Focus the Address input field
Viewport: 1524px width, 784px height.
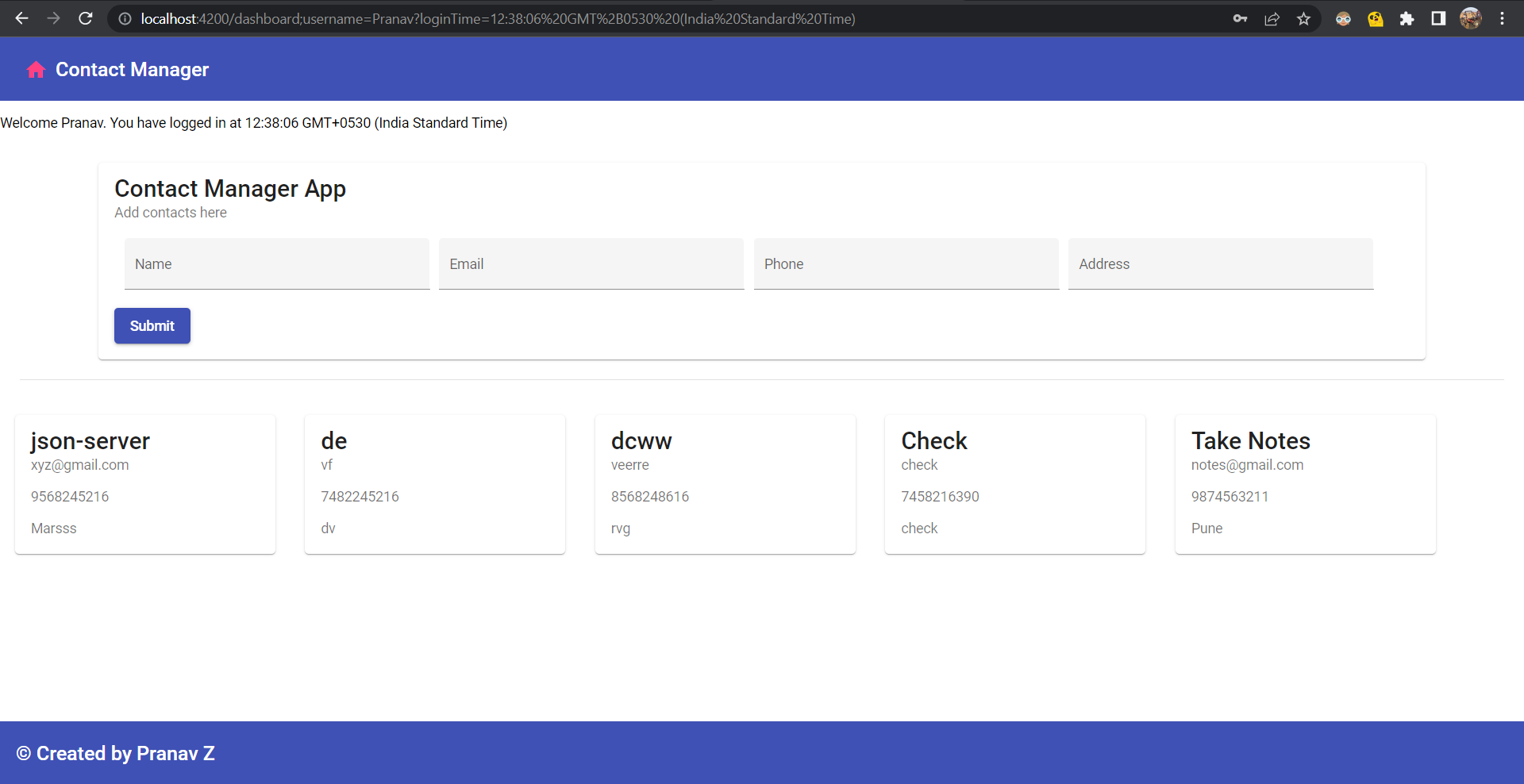click(x=1220, y=264)
